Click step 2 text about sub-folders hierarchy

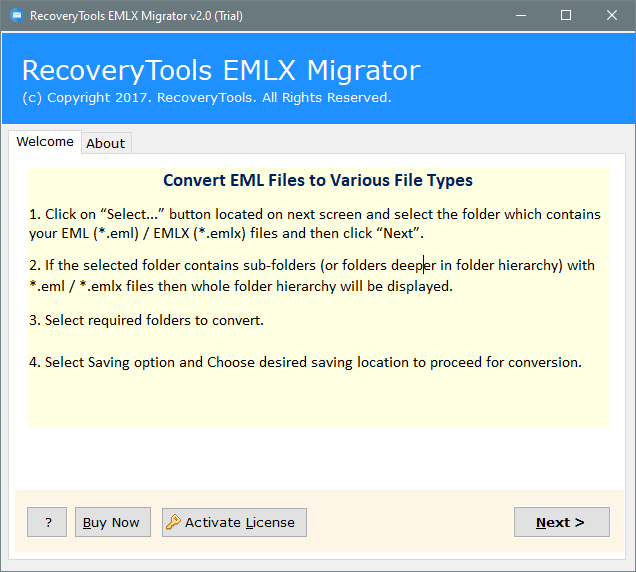click(312, 276)
